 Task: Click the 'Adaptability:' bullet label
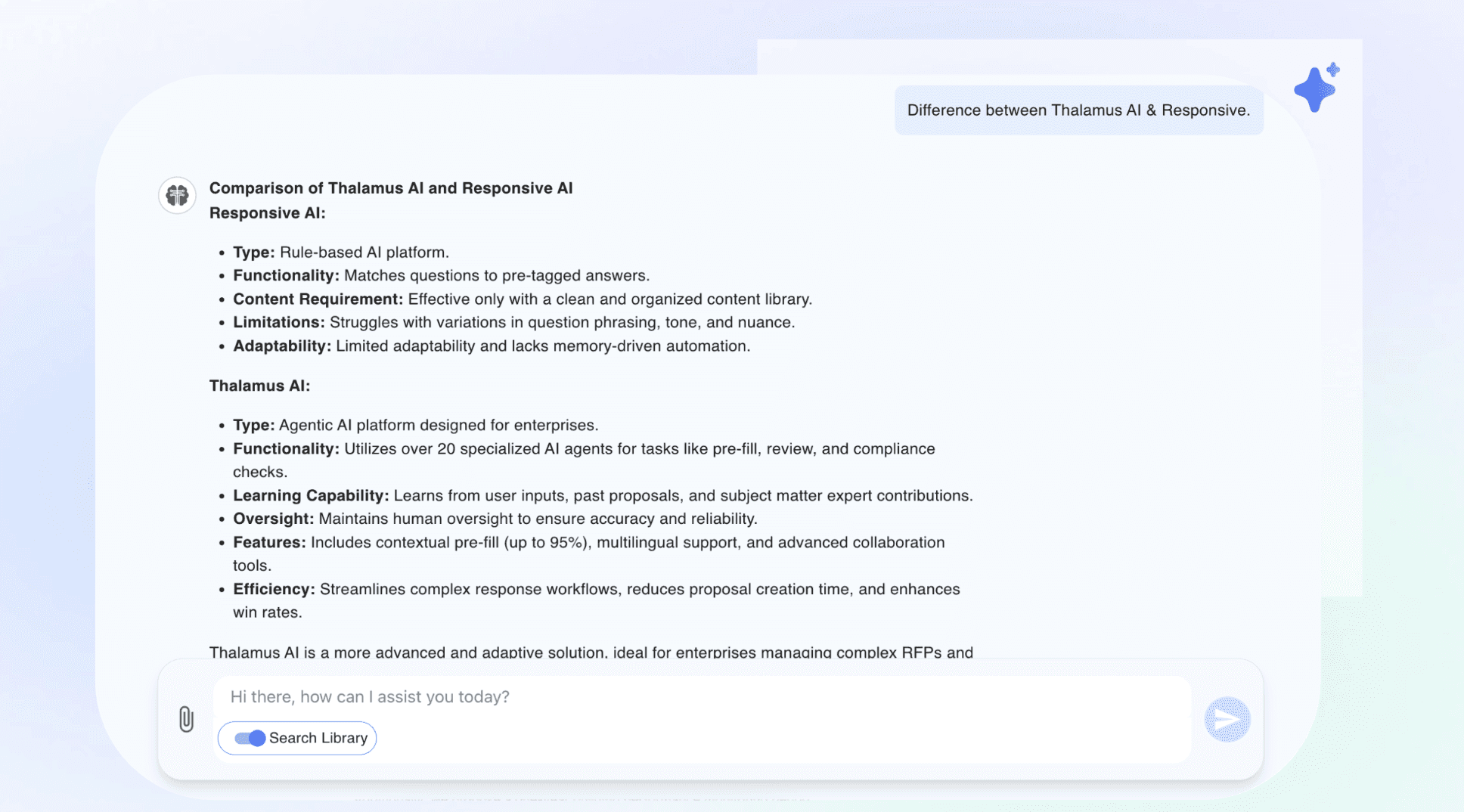pyautogui.click(x=282, y=346)
